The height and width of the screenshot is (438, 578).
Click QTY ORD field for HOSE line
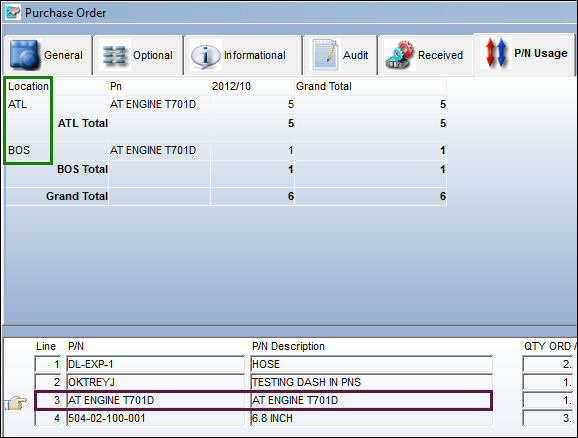point(548,364)
